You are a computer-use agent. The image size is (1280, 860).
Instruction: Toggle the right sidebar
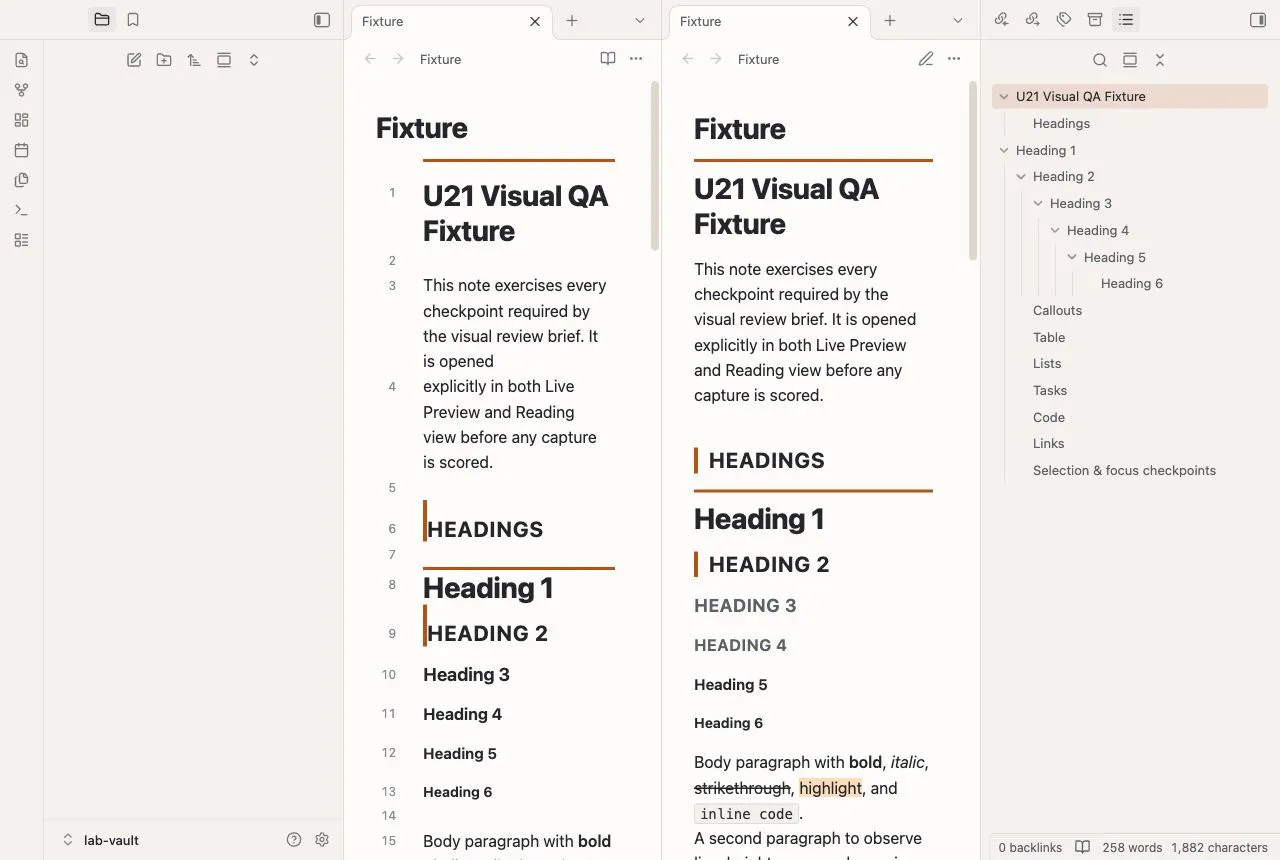[x=1258, y=20]
